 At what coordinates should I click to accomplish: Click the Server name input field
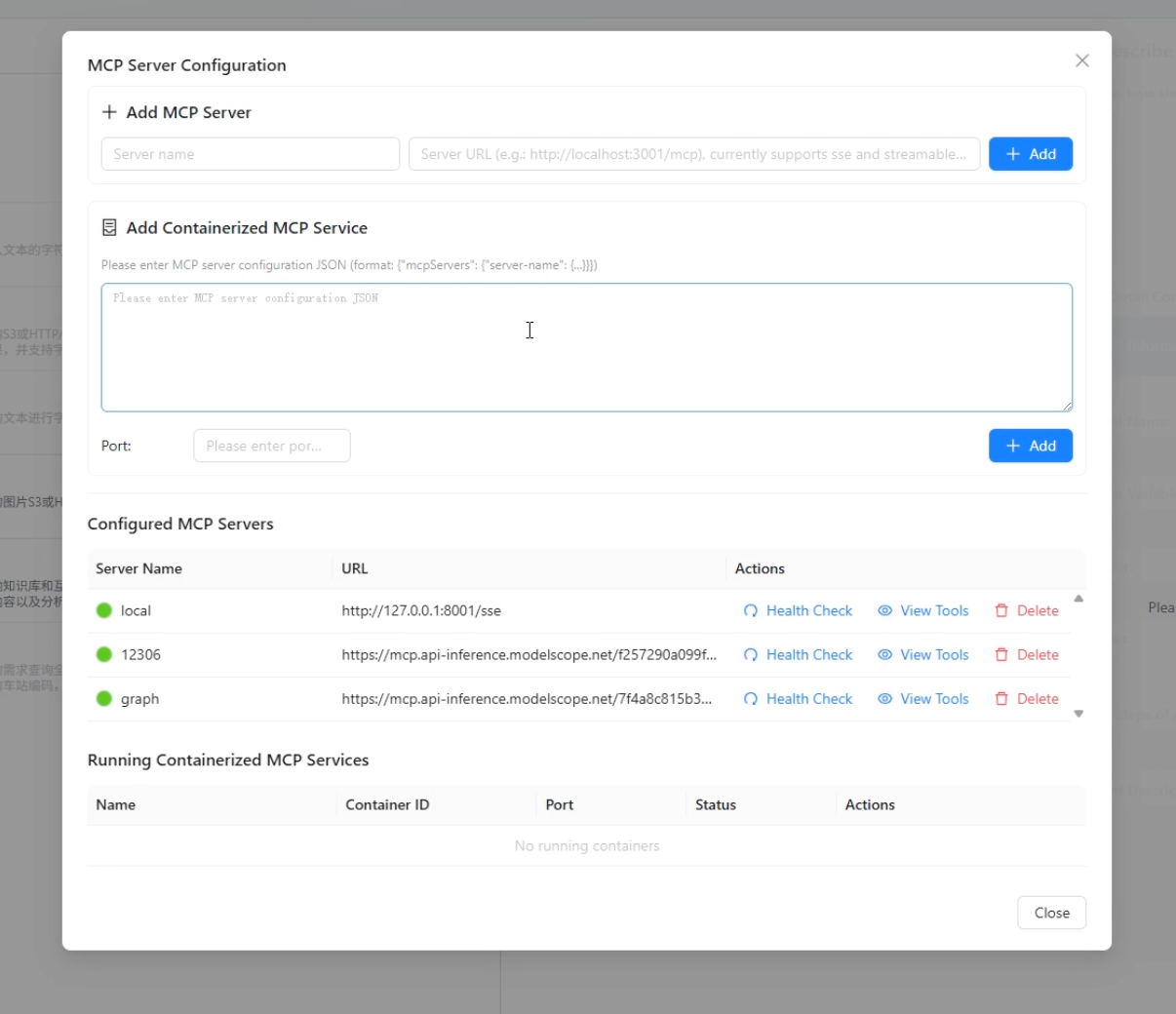click(250, 154)
